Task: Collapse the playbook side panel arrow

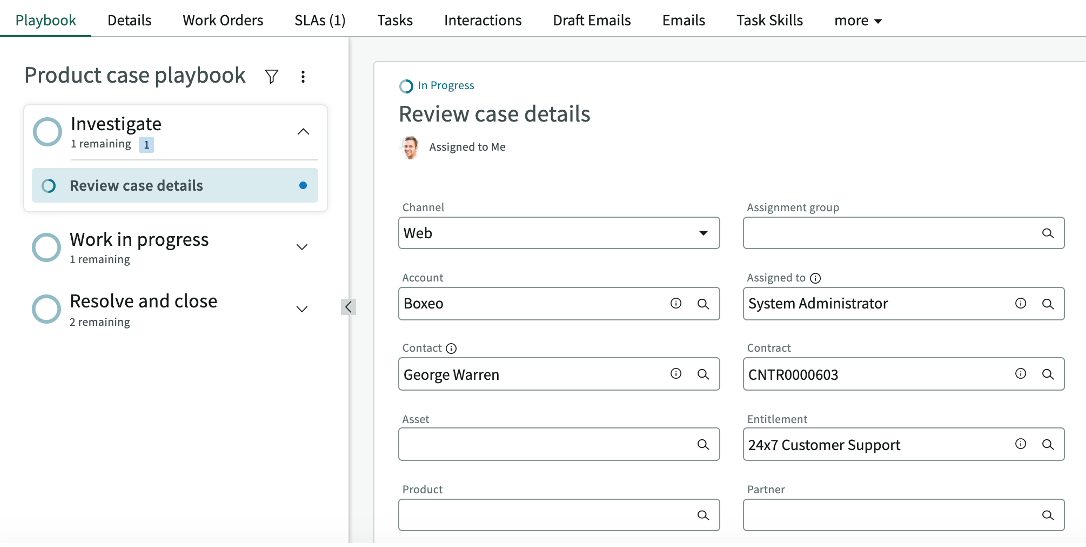Action: (348, 306)
